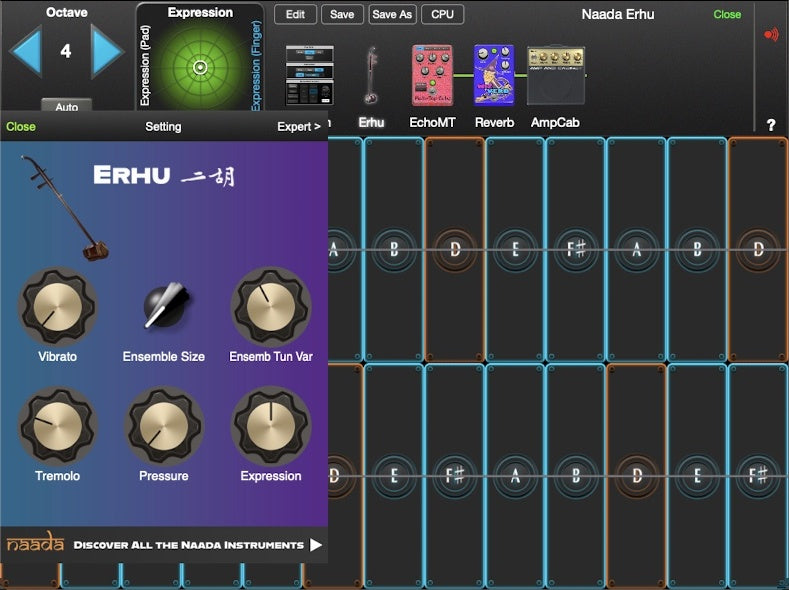Play the full orange D pad, bottom row
The height and width of the screenshot is (590, 789).
click(637, 475)
